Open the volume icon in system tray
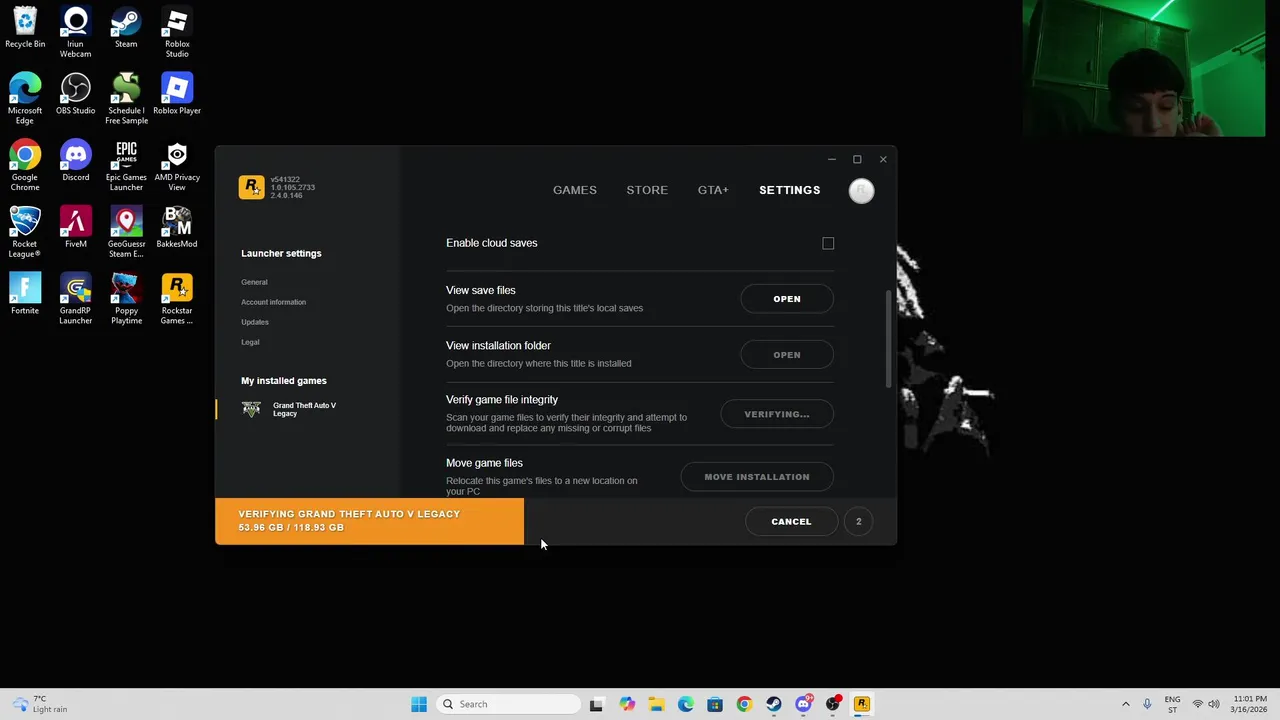The width and height of the screenshot is (1280, 720). [1214, 704]
